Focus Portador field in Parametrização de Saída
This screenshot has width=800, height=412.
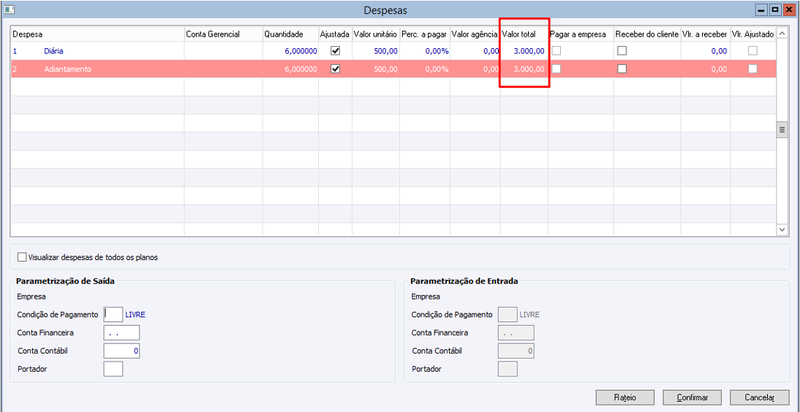click(x=113, y=369)
